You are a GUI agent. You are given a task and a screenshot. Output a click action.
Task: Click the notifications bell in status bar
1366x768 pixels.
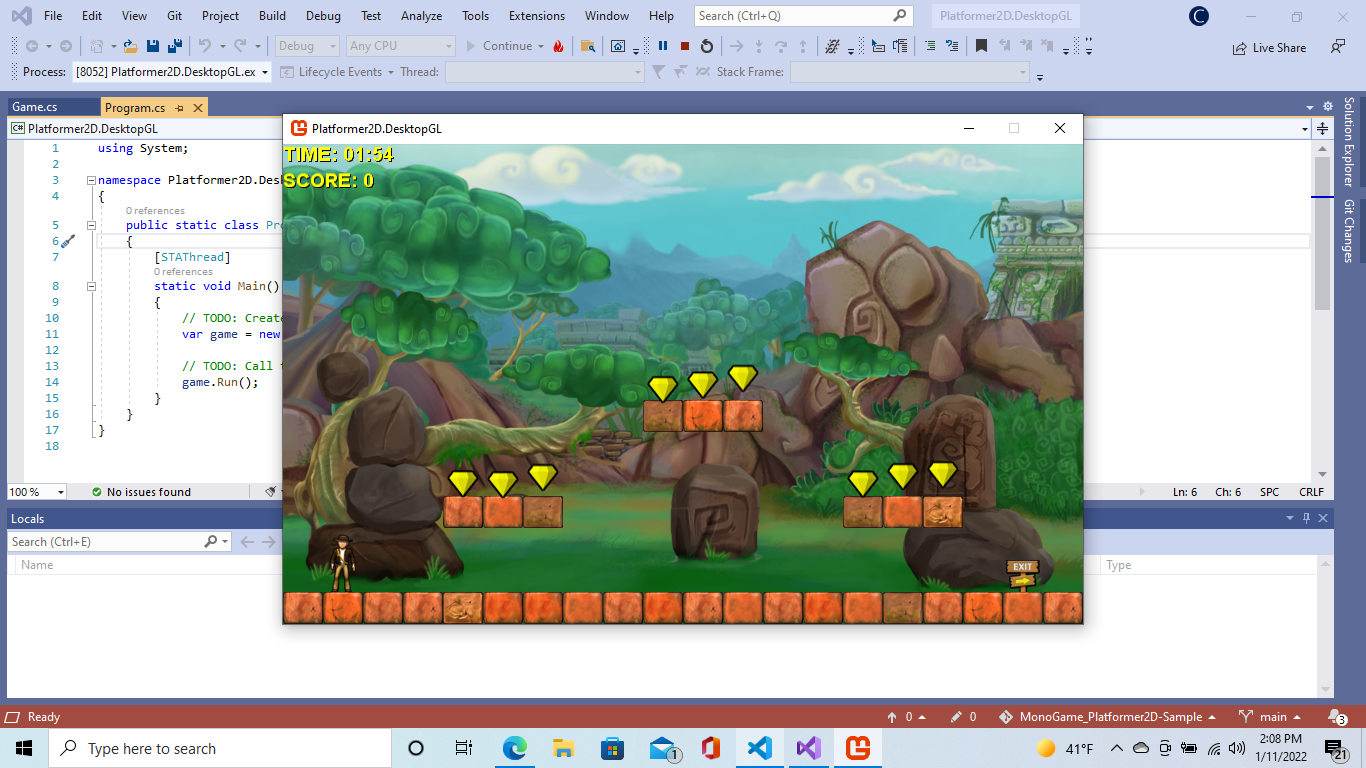tap(1338, 717)
